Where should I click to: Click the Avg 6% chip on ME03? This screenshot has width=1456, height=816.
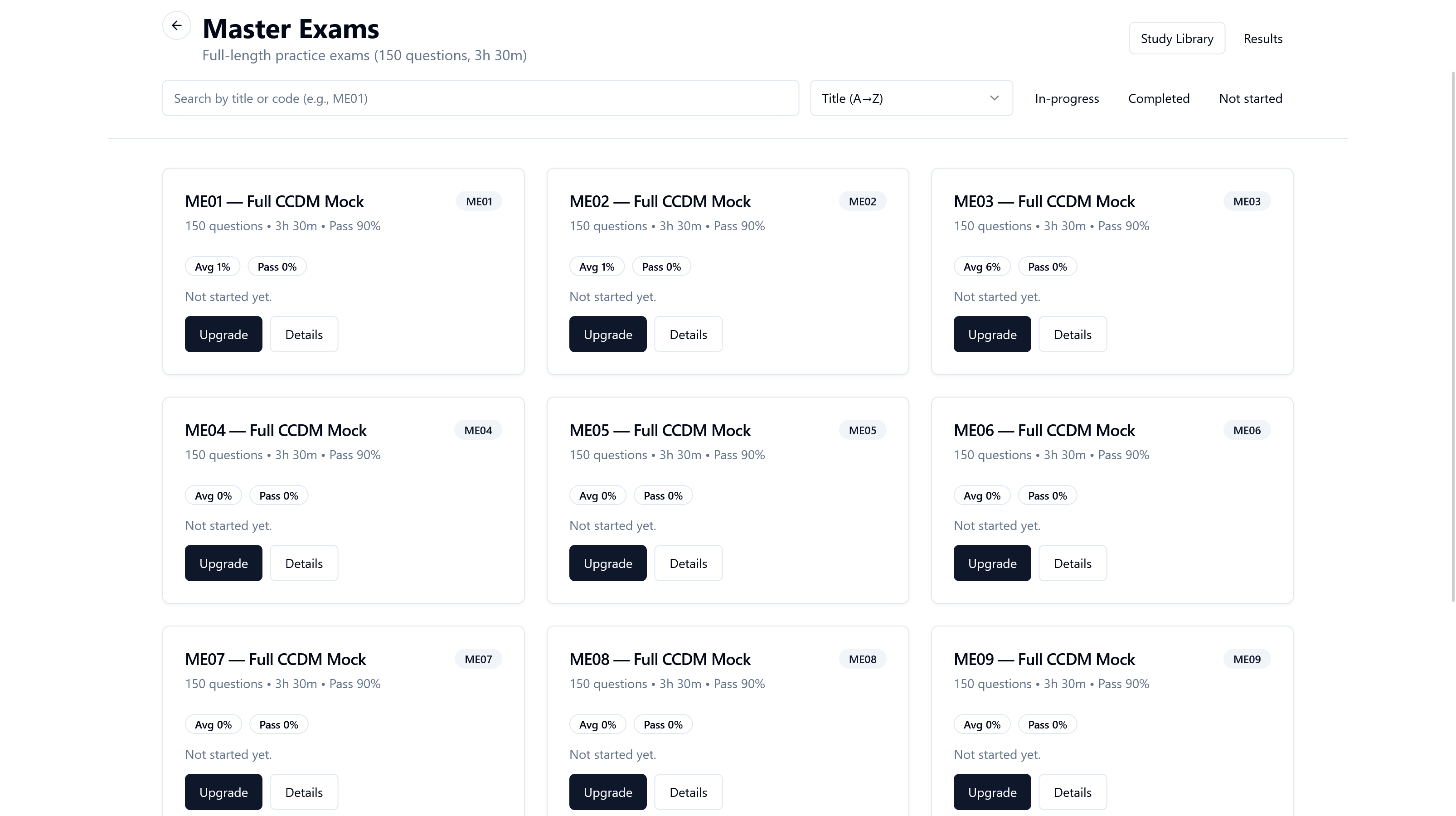click(x=982, y=267)
